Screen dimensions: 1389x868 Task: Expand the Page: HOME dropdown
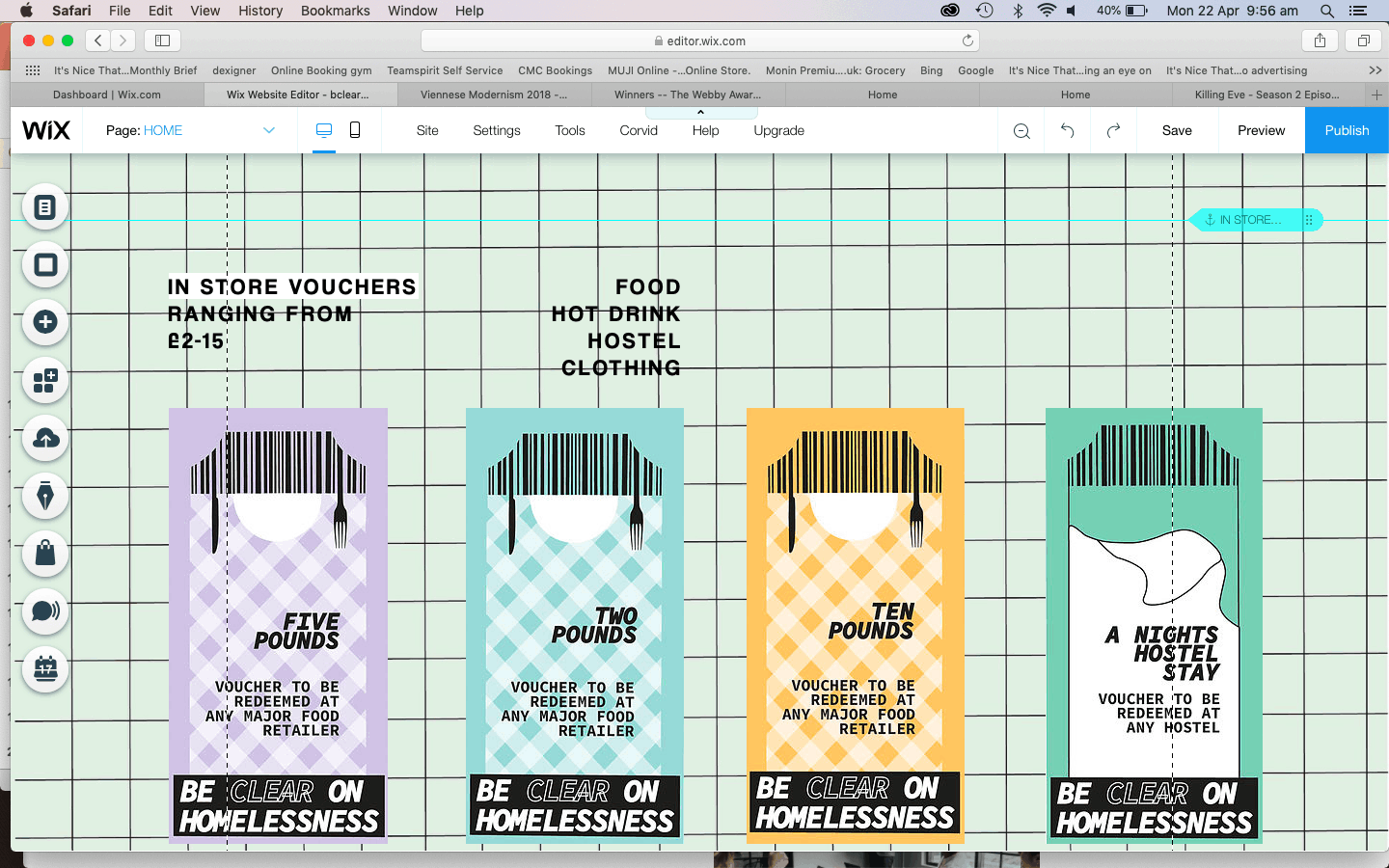(269, 130)
